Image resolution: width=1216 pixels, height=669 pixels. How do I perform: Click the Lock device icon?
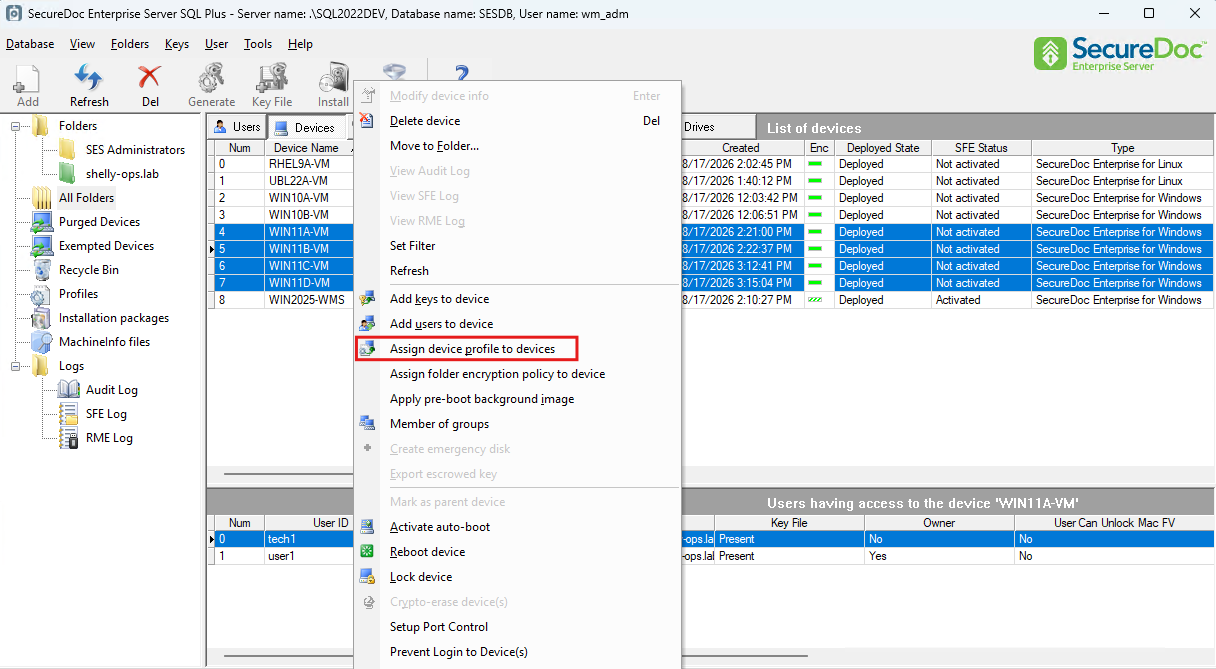(367, 577)
